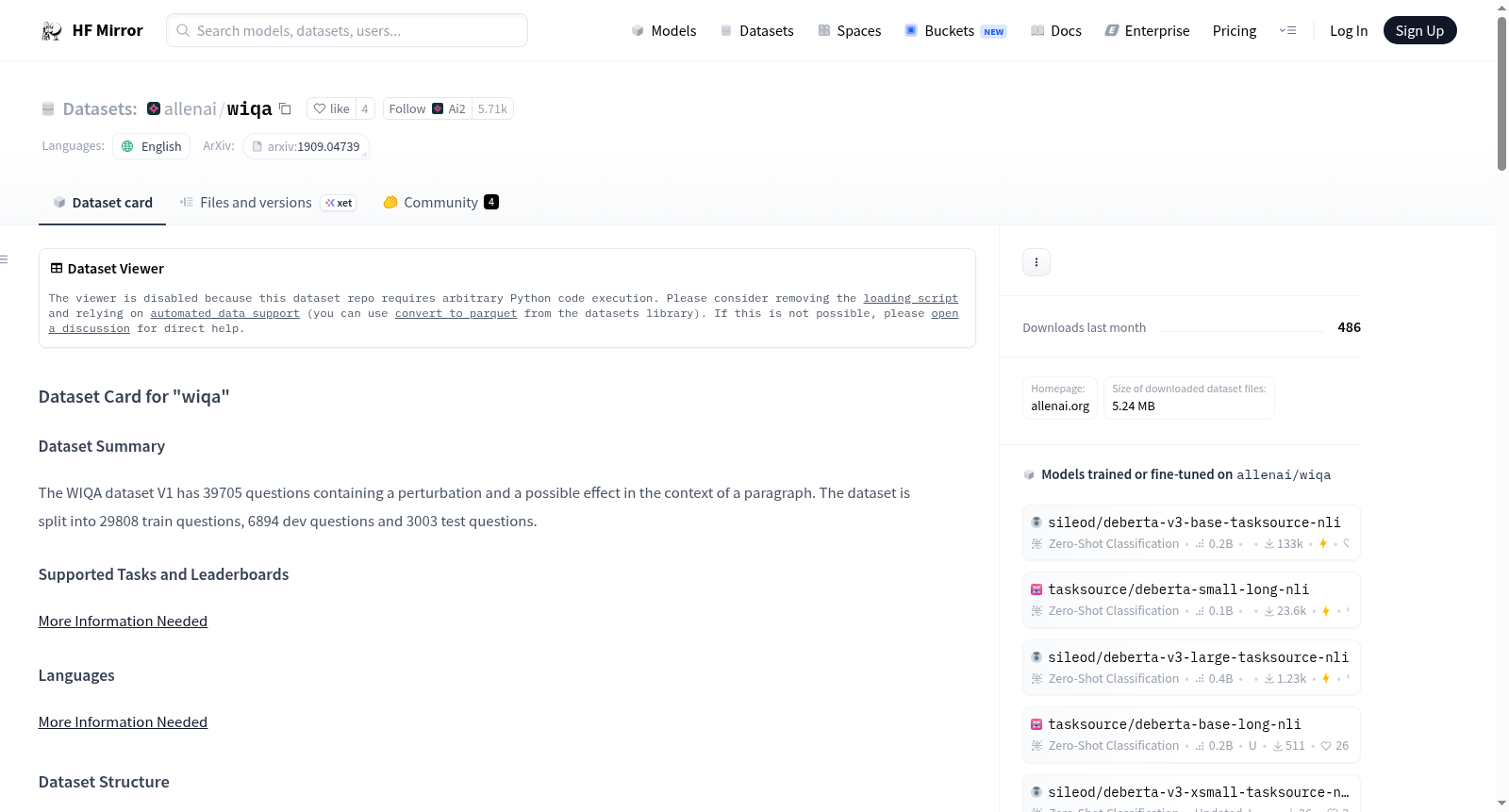The image size is (1509, 812).
Task: Click the Dataset Summary heading
Action: point(102,446)
